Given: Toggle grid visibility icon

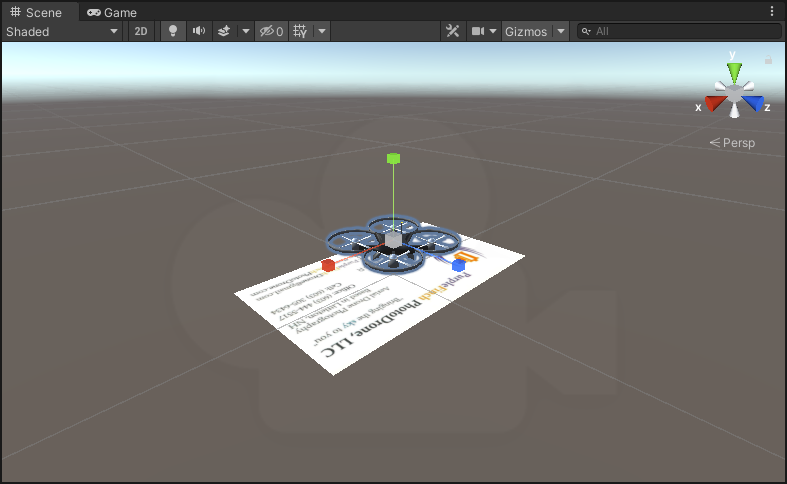Looking at the screenshot, I should (300, 32).
